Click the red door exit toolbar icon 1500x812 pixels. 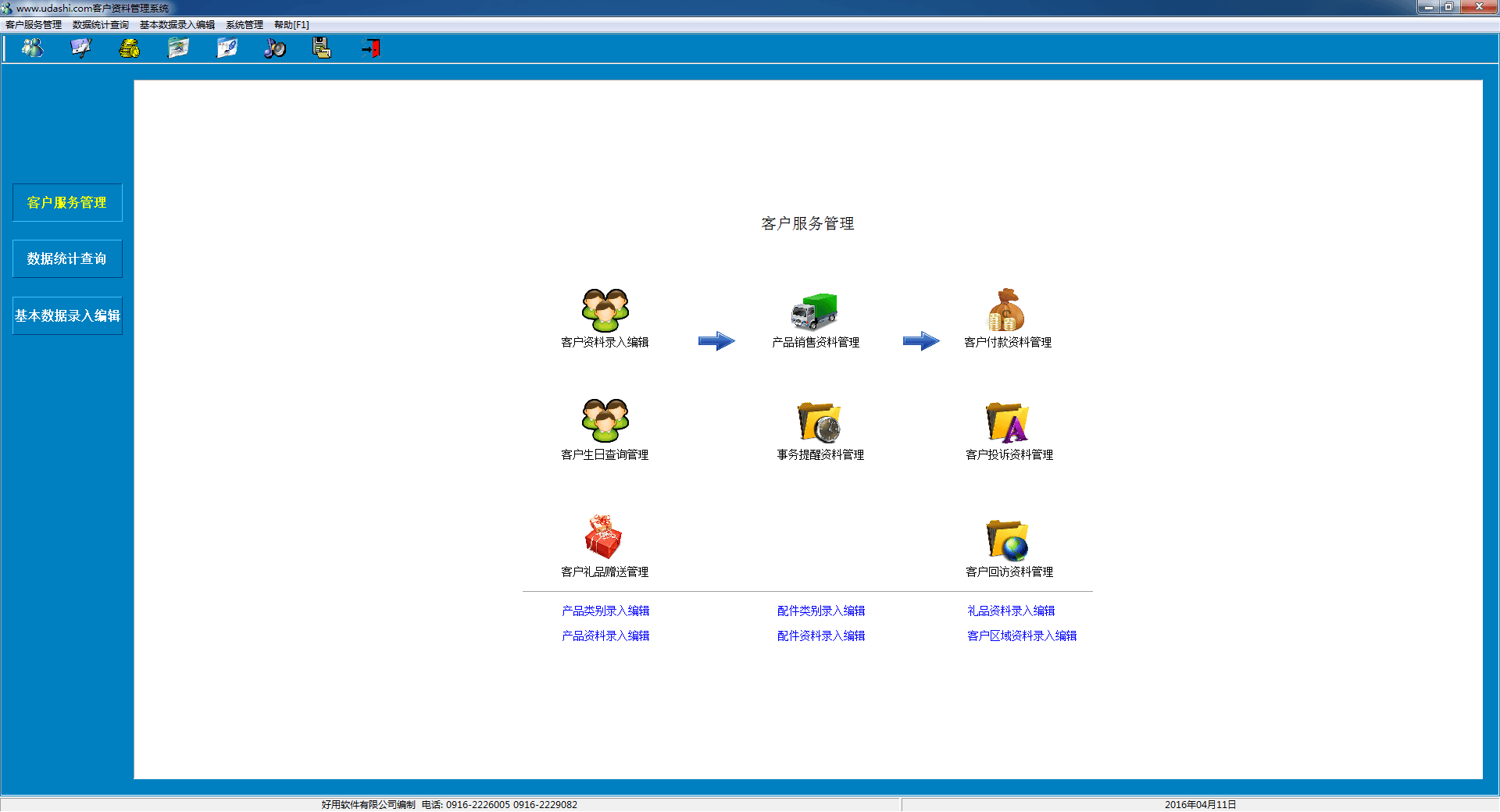point(371,48)
